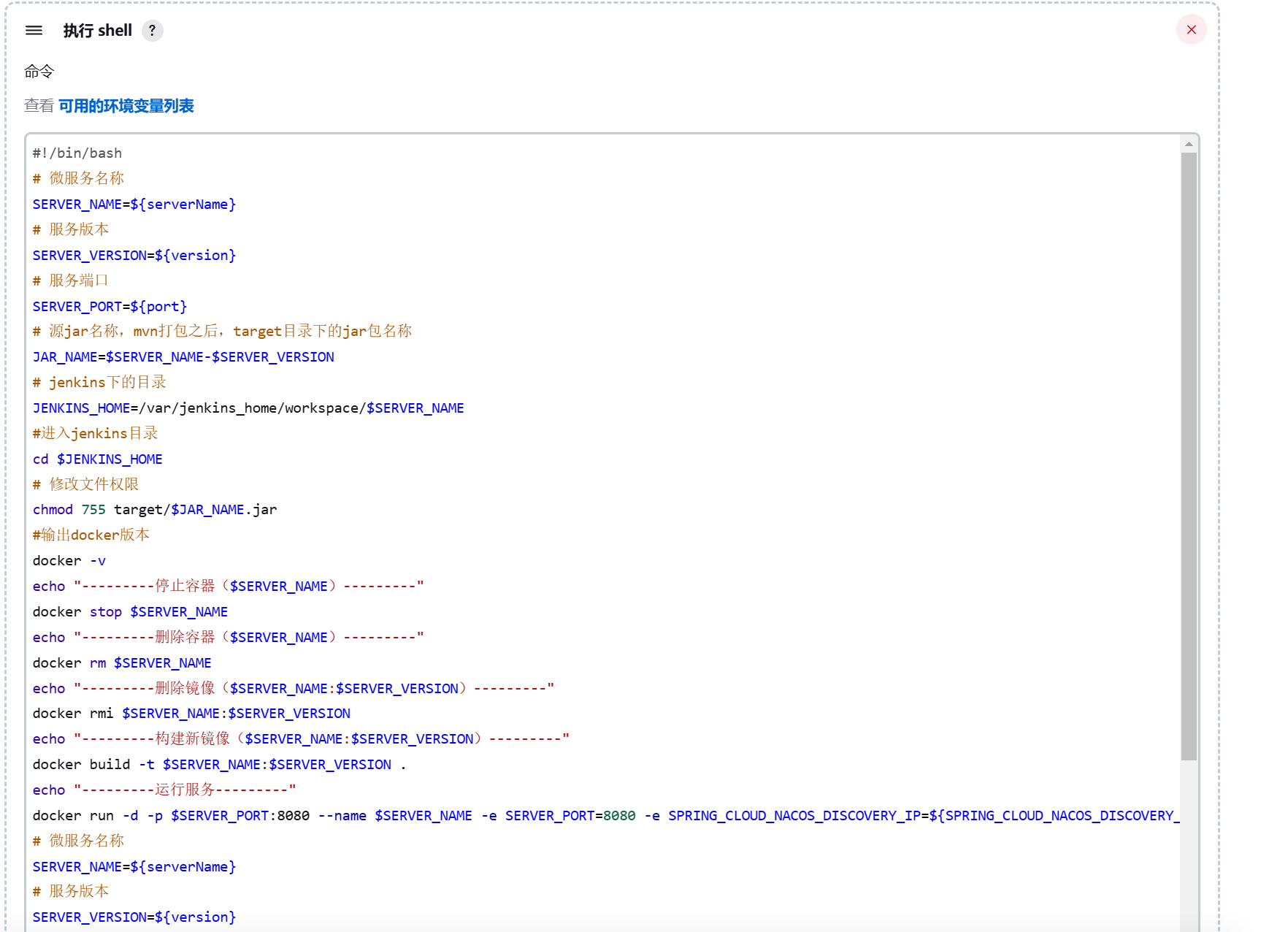Click the 'docker rm $SERVER_NAME' line

[122, 663]
